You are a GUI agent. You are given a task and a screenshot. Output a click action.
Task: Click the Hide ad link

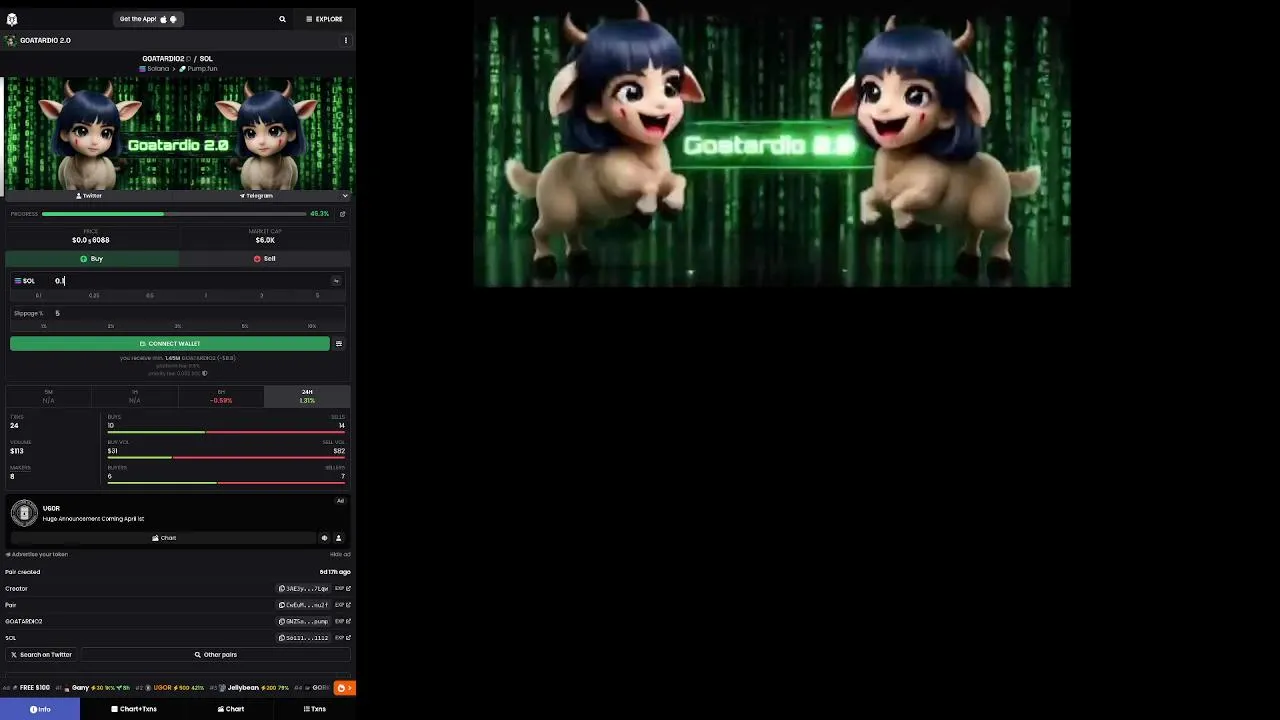[x=340, y=554]
